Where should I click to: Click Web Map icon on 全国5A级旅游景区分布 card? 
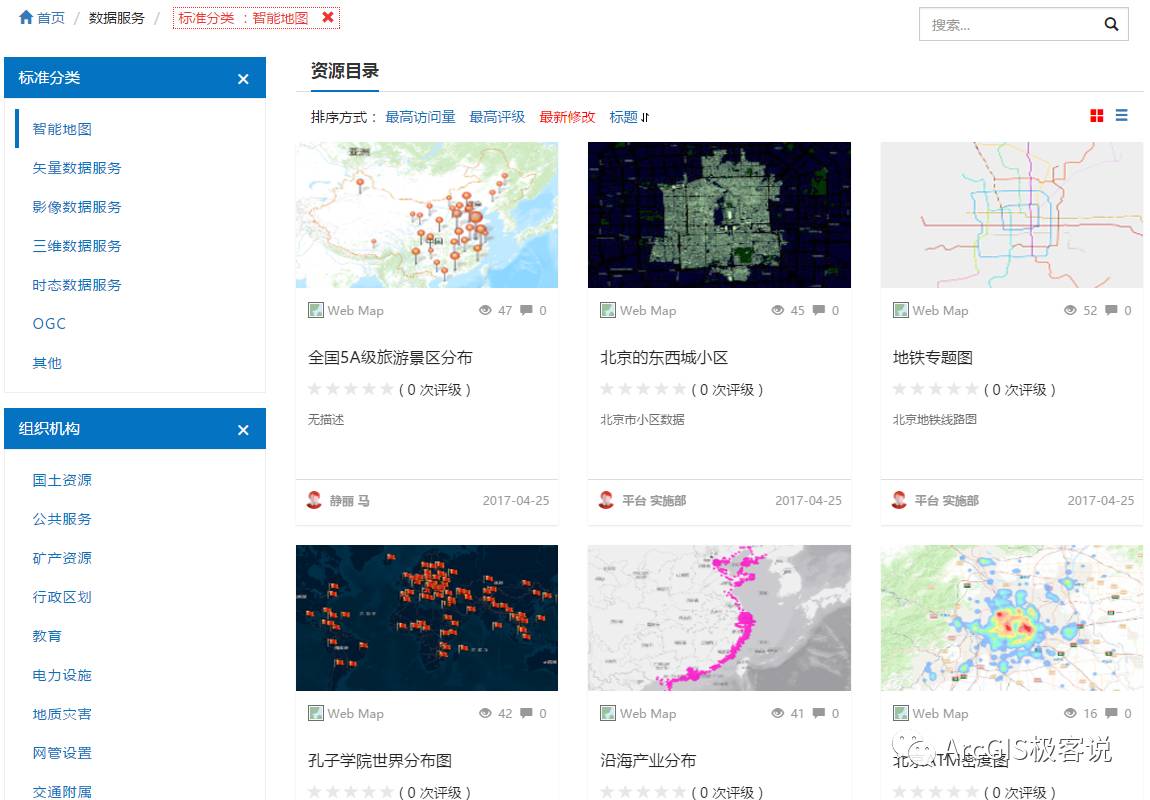click(x=316, y=310)
